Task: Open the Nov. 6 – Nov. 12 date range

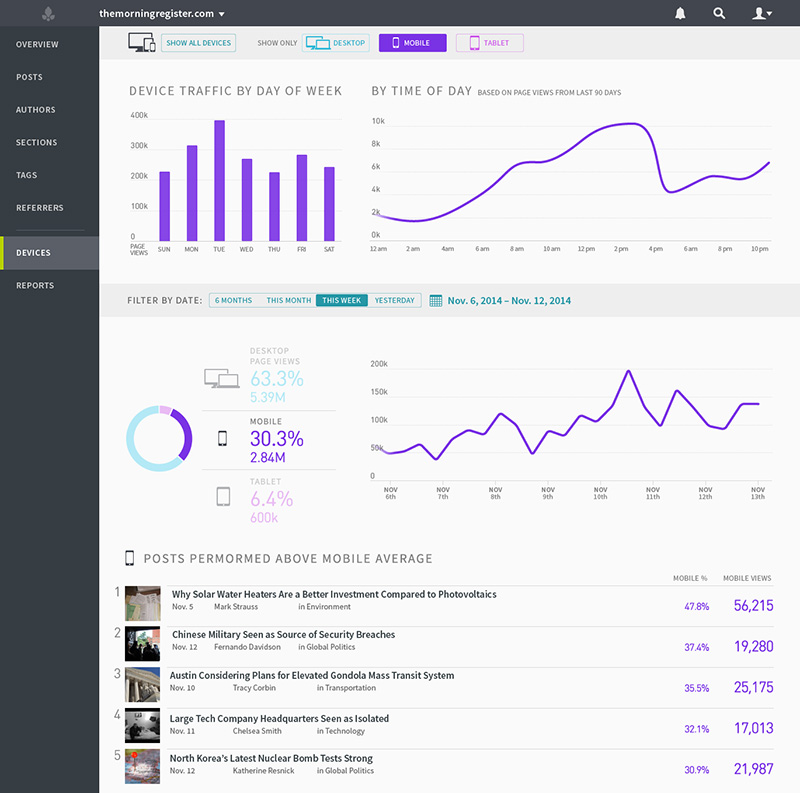Action: 509,301
